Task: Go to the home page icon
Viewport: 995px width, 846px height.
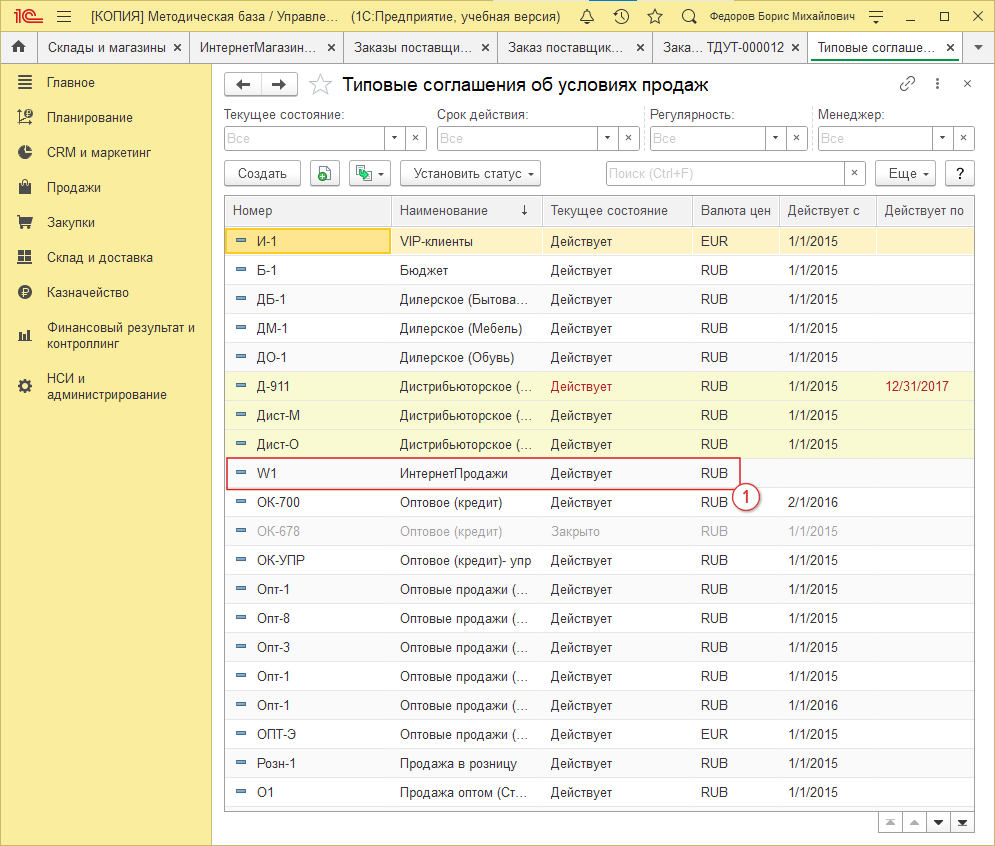Action: click(18, 47)
